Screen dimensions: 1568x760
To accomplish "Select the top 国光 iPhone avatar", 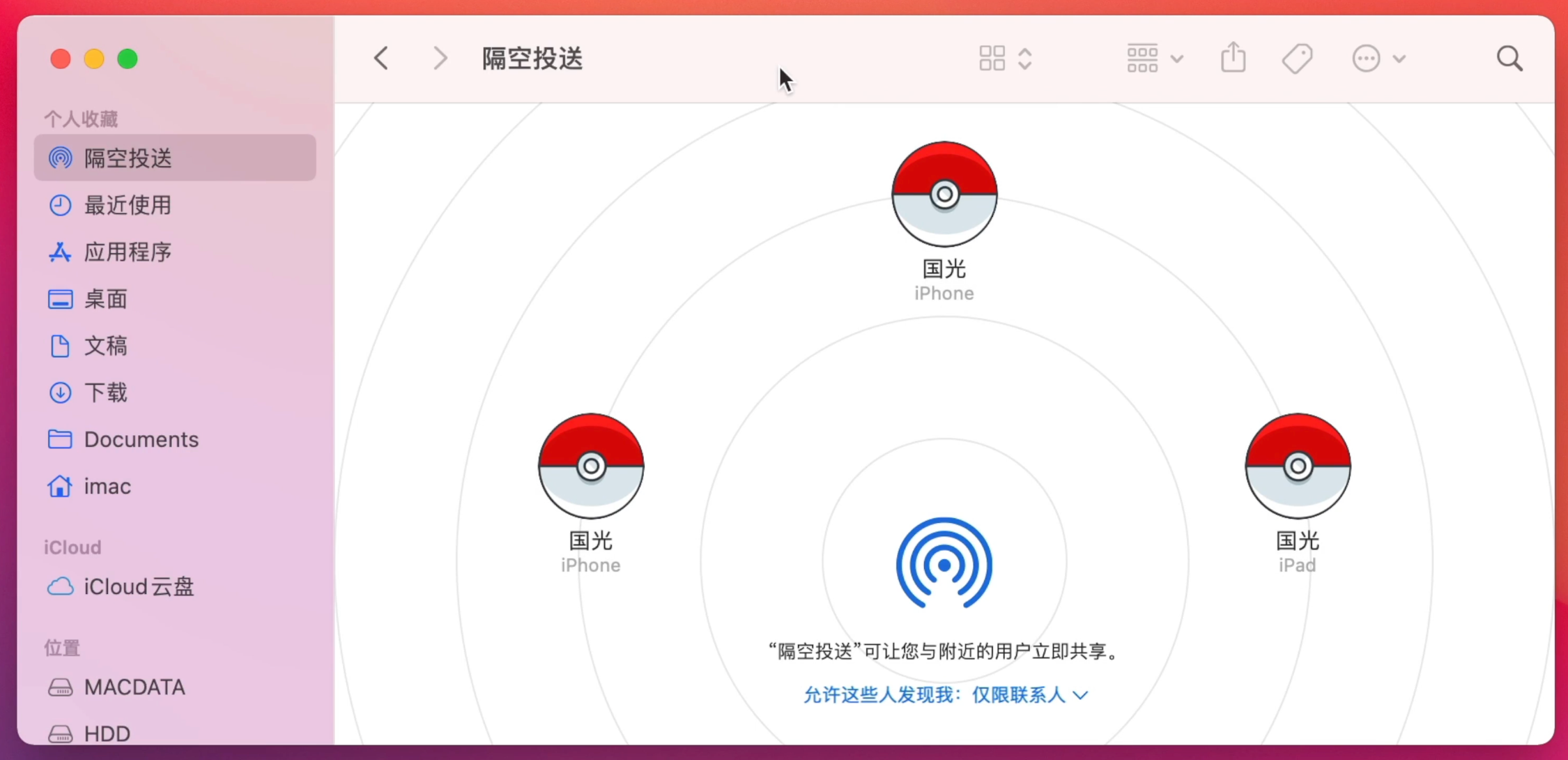I will [944, 195].
